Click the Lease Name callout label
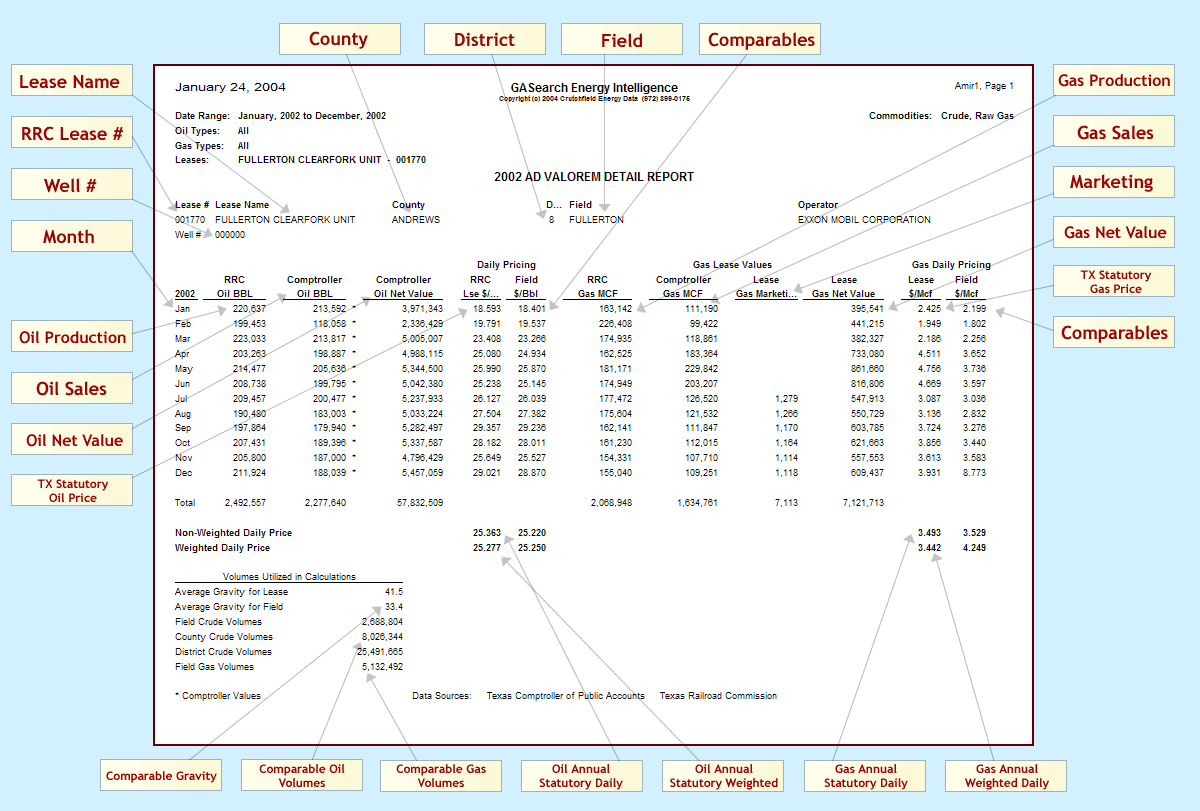 pyautogui.click(x=71, y=82)
